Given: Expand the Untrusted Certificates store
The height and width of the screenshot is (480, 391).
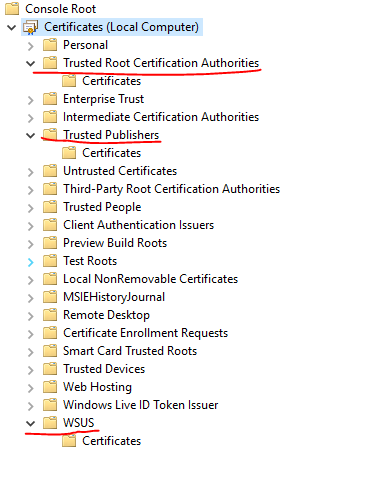Looking at the screenshot, I should [31, 172].
